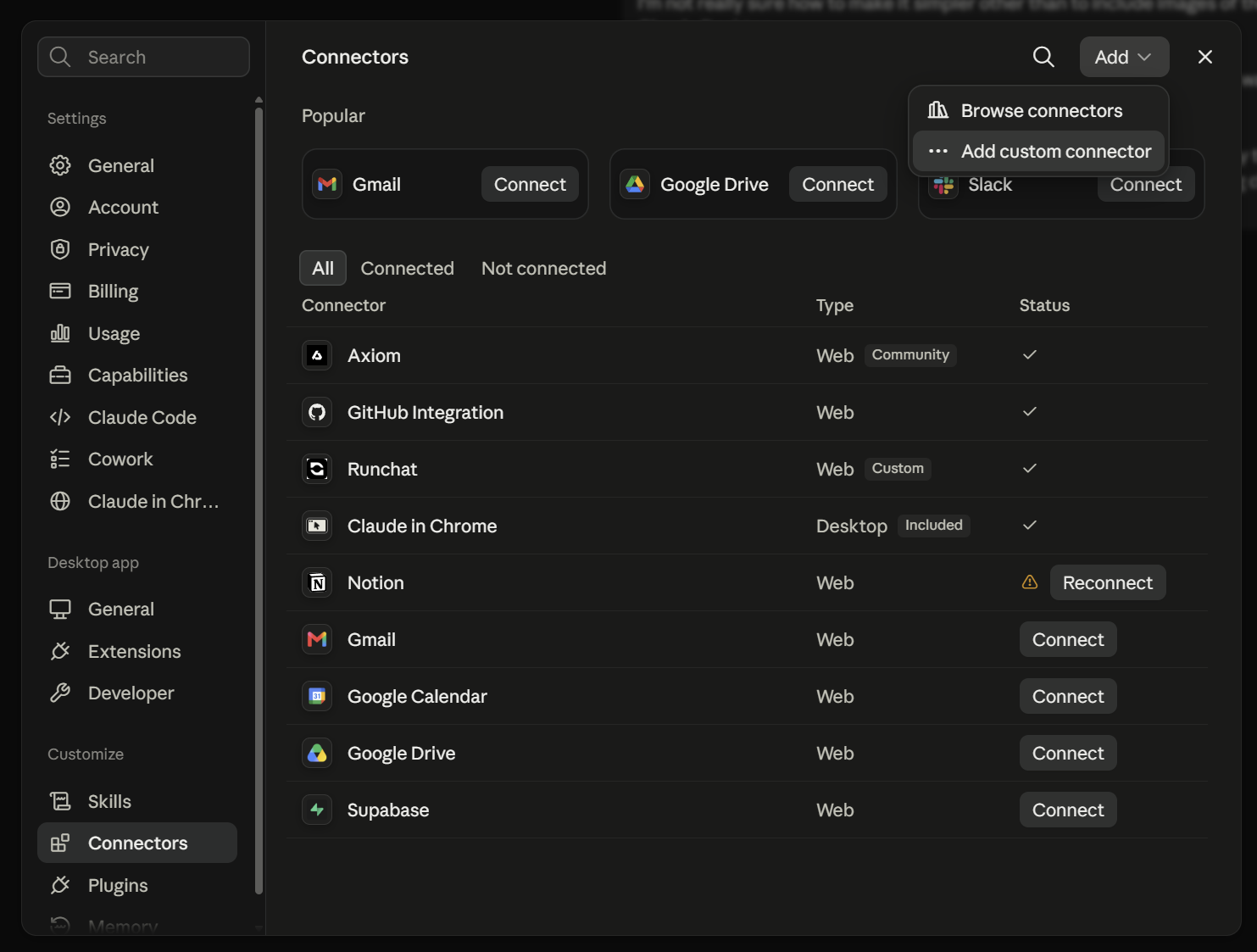Click the Slack icon in Popular card

943,185
